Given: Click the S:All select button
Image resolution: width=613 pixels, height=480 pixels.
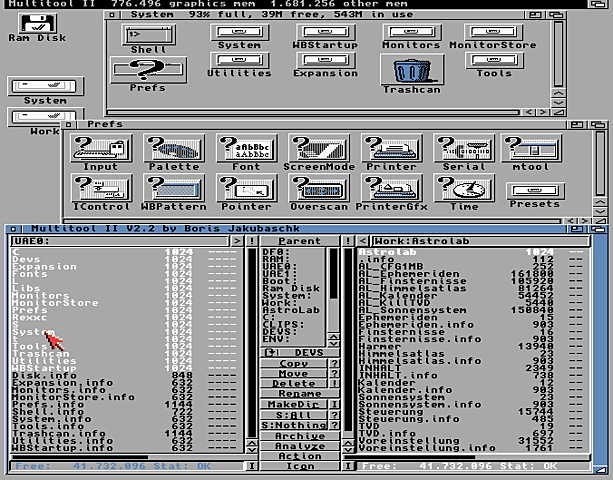Looking at the screenshot, I should [294, 415].
